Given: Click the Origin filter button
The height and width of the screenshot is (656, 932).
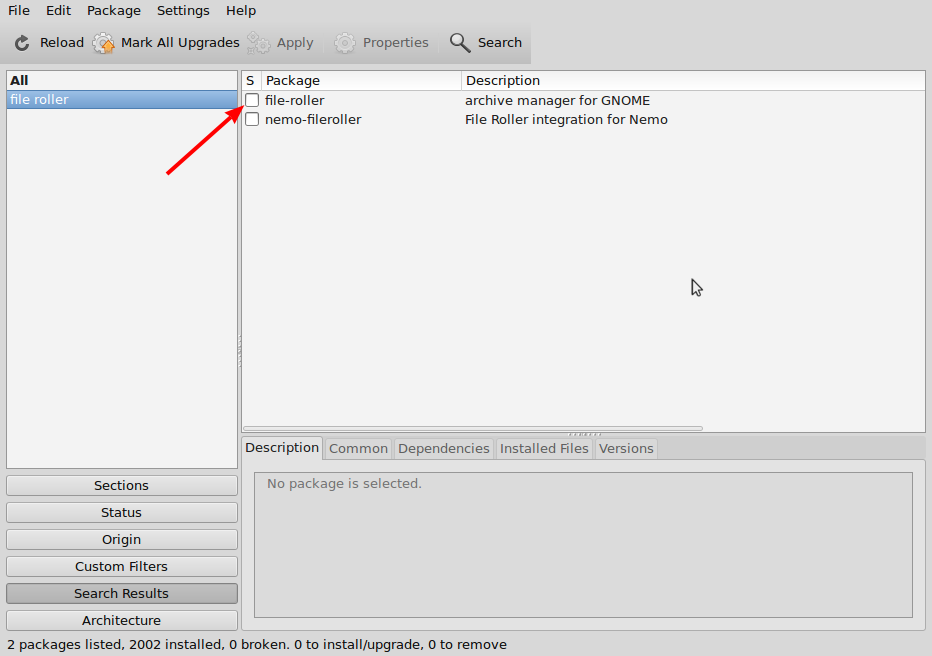Looking at the screenshot, I should tap(122, 540).
